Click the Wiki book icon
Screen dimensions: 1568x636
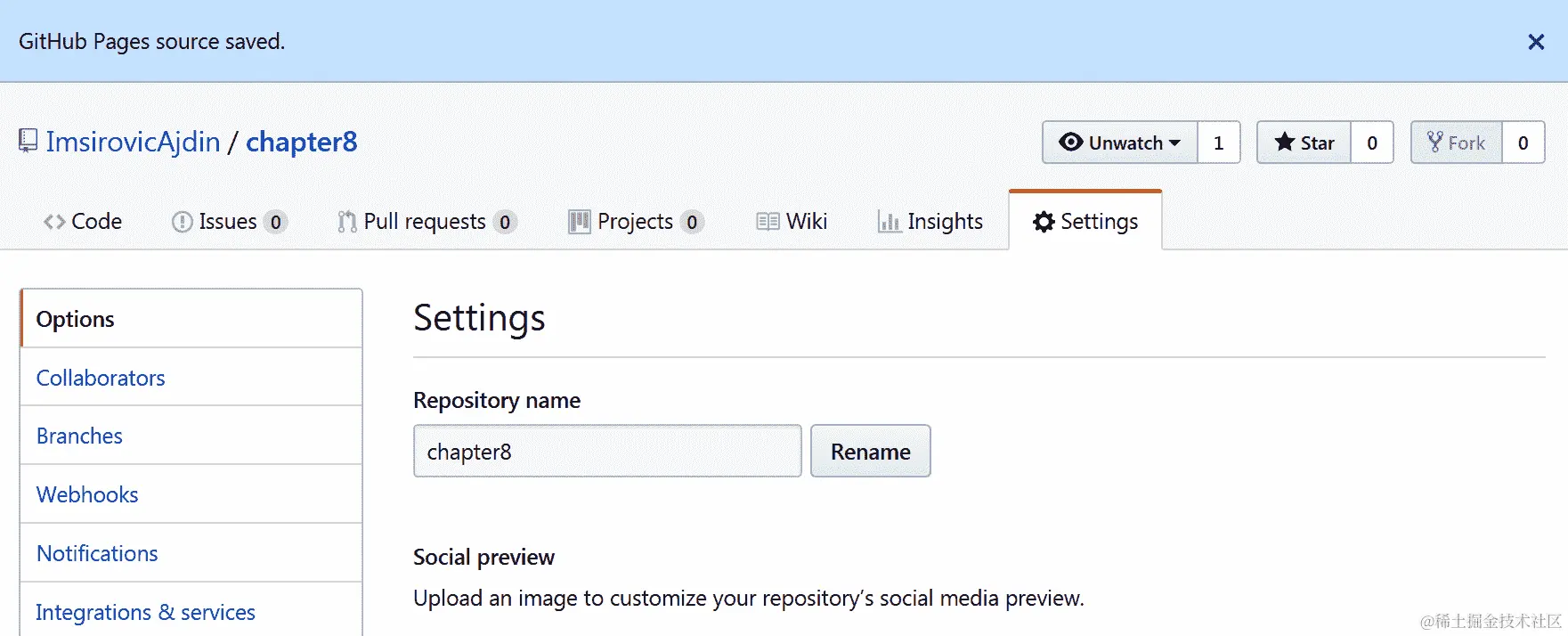pyautogui.click(x=768, y=222)
